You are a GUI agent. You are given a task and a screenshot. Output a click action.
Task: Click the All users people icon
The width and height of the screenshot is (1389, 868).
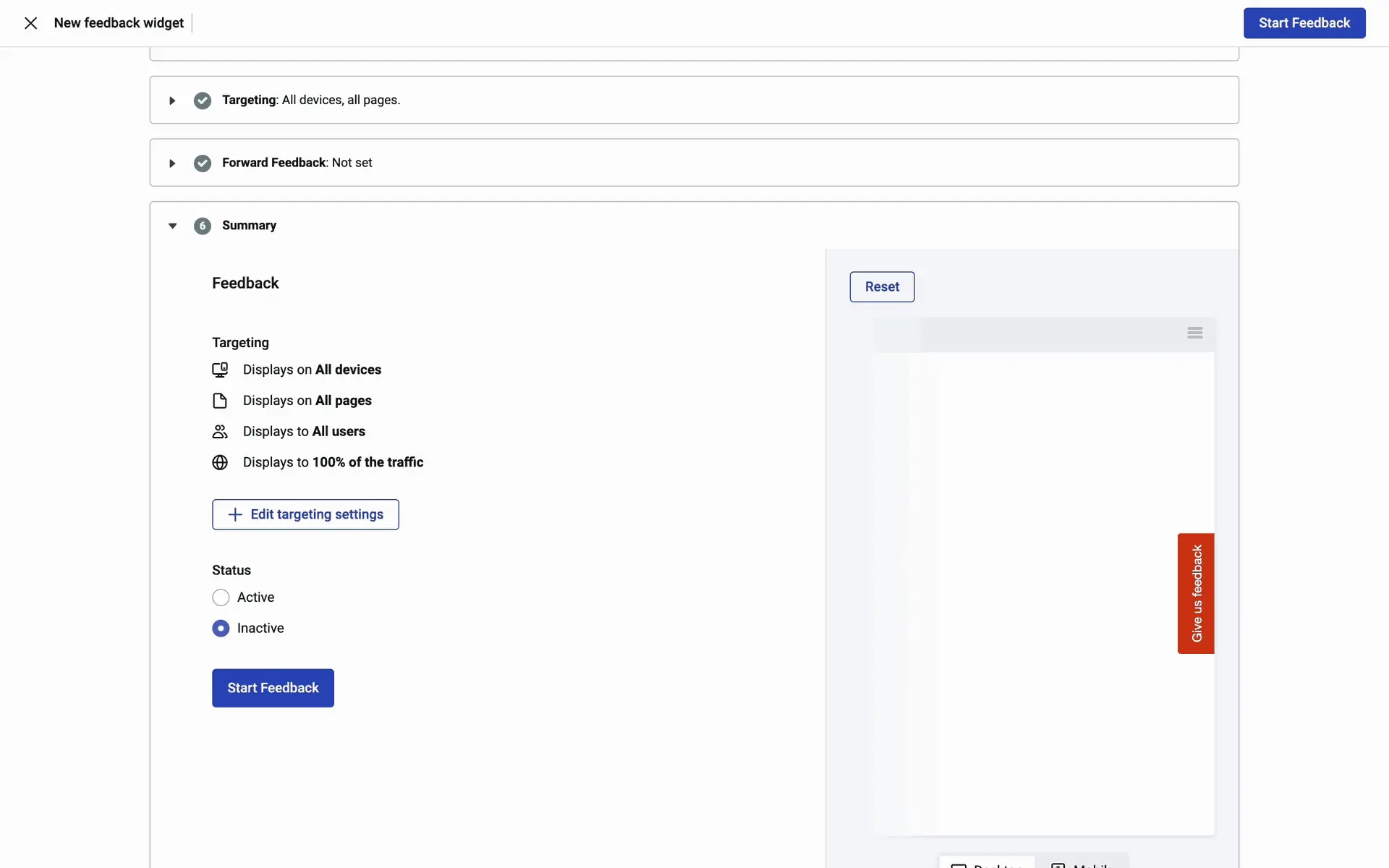(x=220, y=432)
